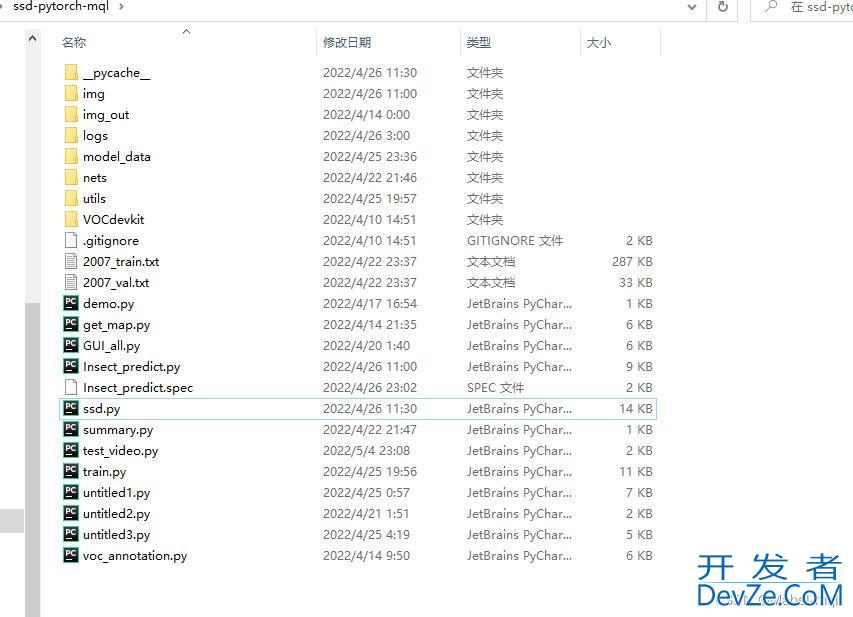
Task: Click the Insect_predict.spec file icon
Action: coord(71,387)
